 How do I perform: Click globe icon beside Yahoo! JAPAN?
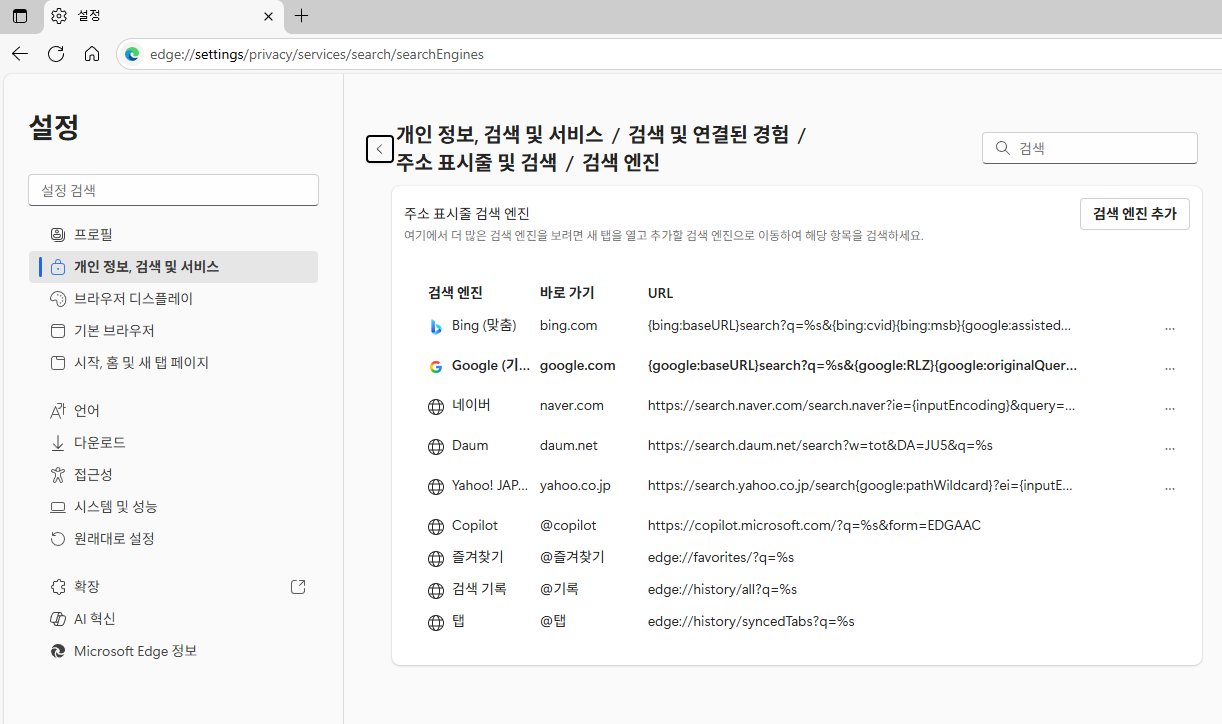[x=435, y=487]
